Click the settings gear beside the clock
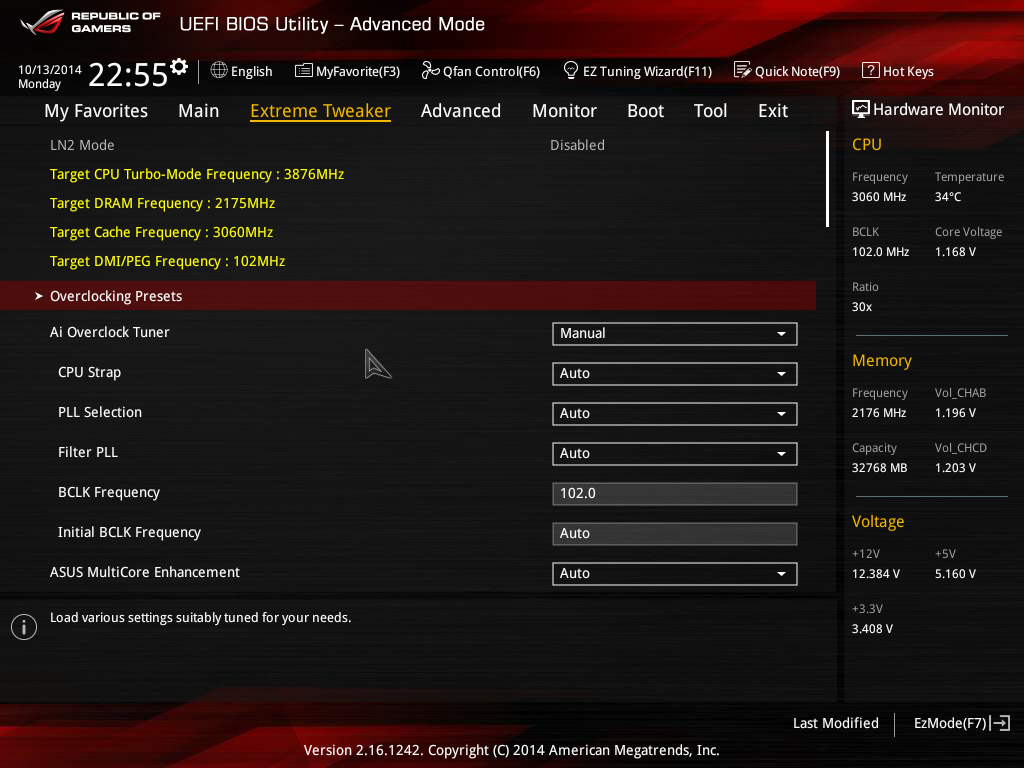1024x768 pixels. coord(179,67)
